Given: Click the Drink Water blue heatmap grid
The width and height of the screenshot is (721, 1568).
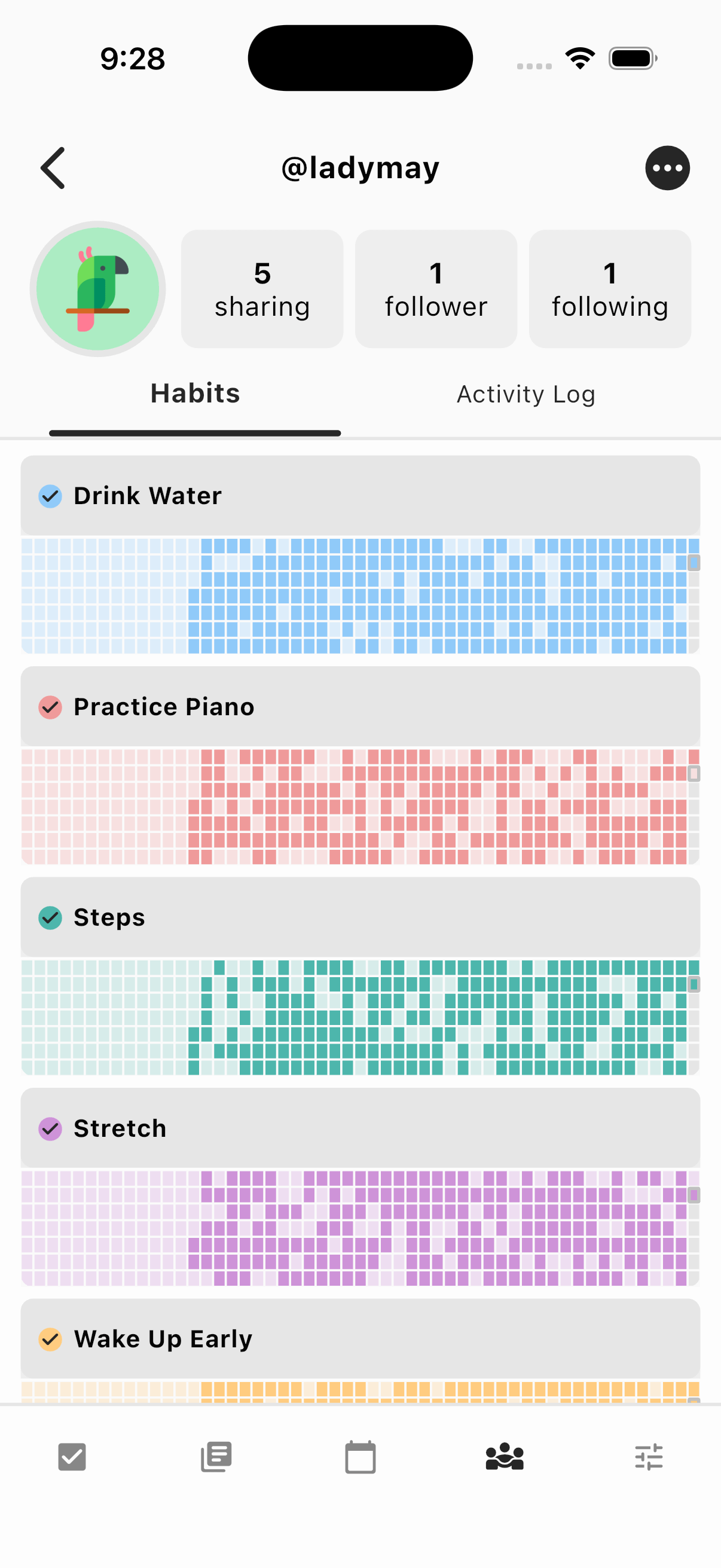Looking at the screenshot, I should click(360, 595).
